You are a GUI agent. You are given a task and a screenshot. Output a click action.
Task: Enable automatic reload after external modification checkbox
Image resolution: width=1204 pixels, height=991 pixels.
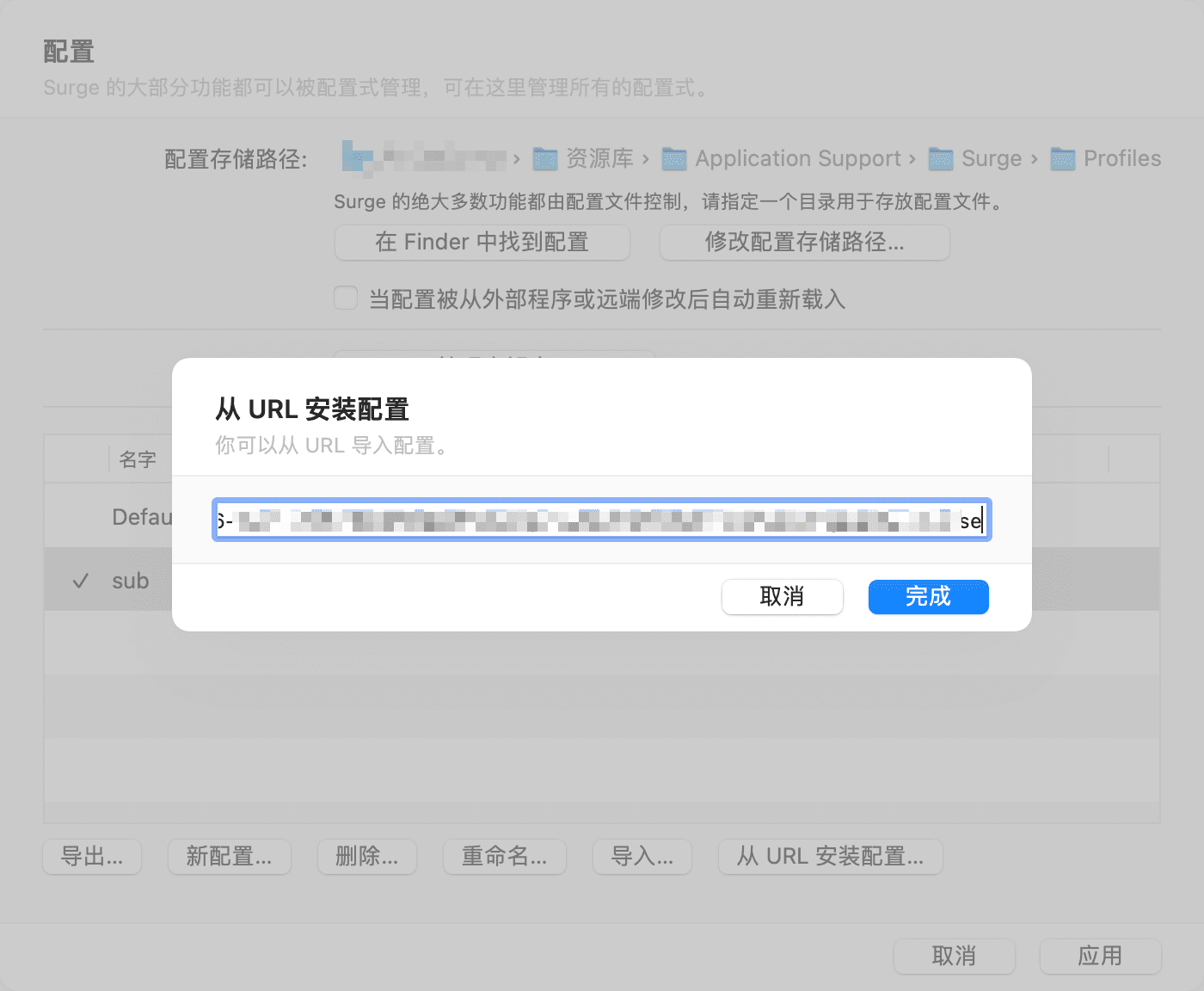pyautogui.click(x=345, y=298)
